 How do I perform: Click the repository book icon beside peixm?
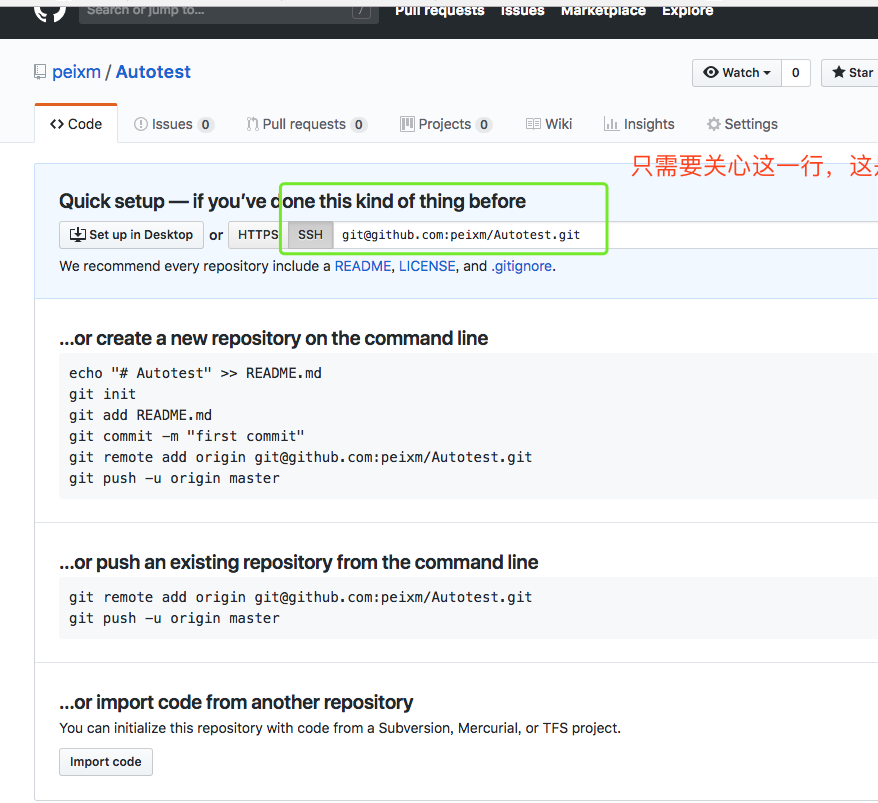[40, 72]
